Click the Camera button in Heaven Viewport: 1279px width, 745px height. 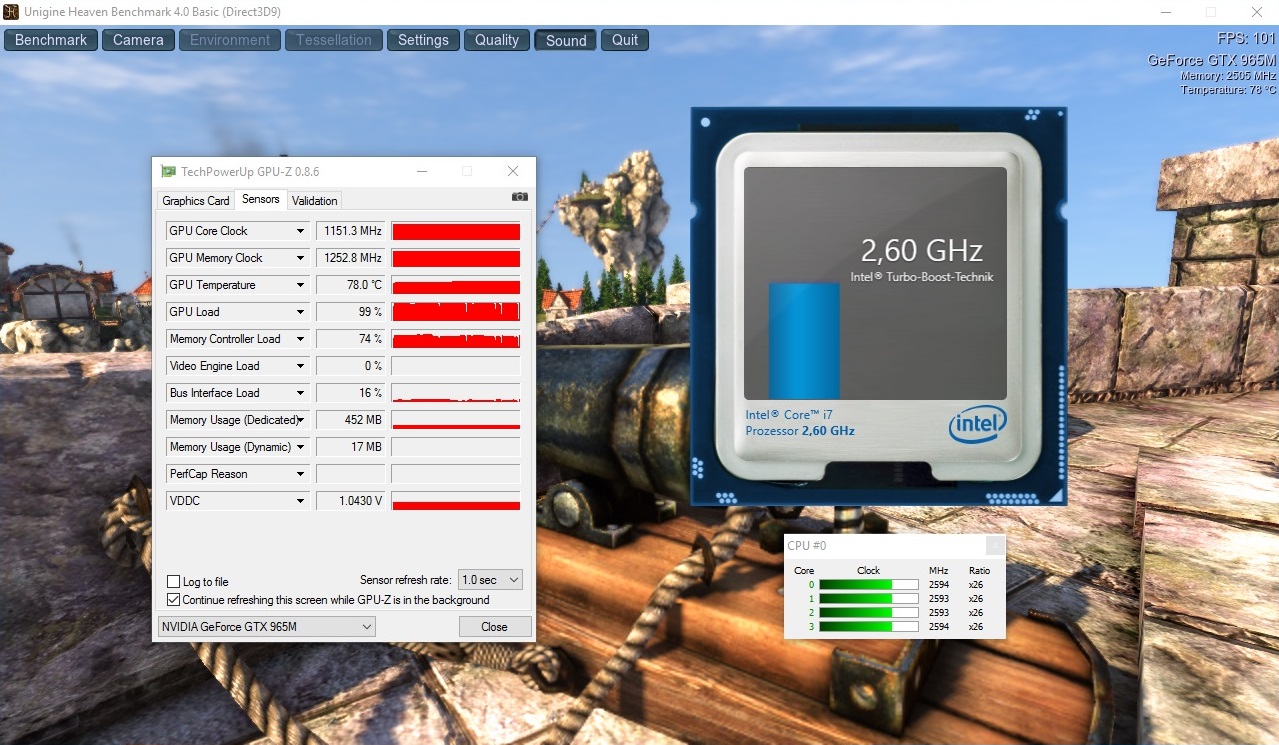tap(138, 40)
